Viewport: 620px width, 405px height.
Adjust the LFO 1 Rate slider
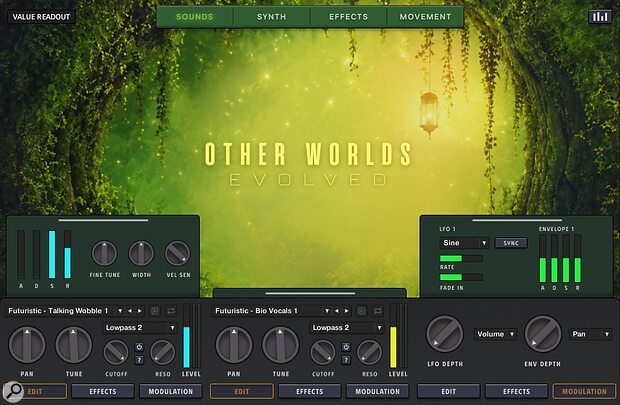point(461,259)
